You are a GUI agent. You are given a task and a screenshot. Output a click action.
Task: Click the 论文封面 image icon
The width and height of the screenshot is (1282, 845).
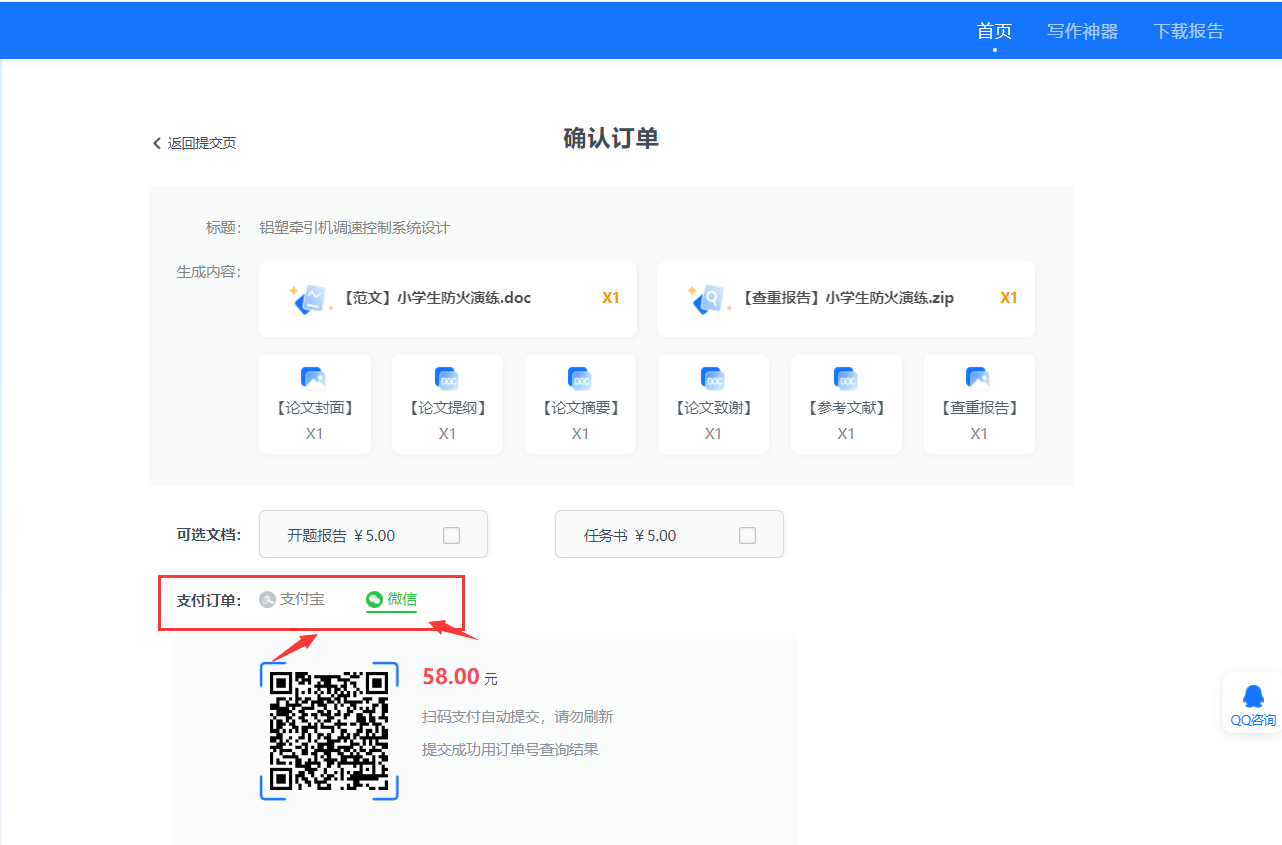[314, 378]
